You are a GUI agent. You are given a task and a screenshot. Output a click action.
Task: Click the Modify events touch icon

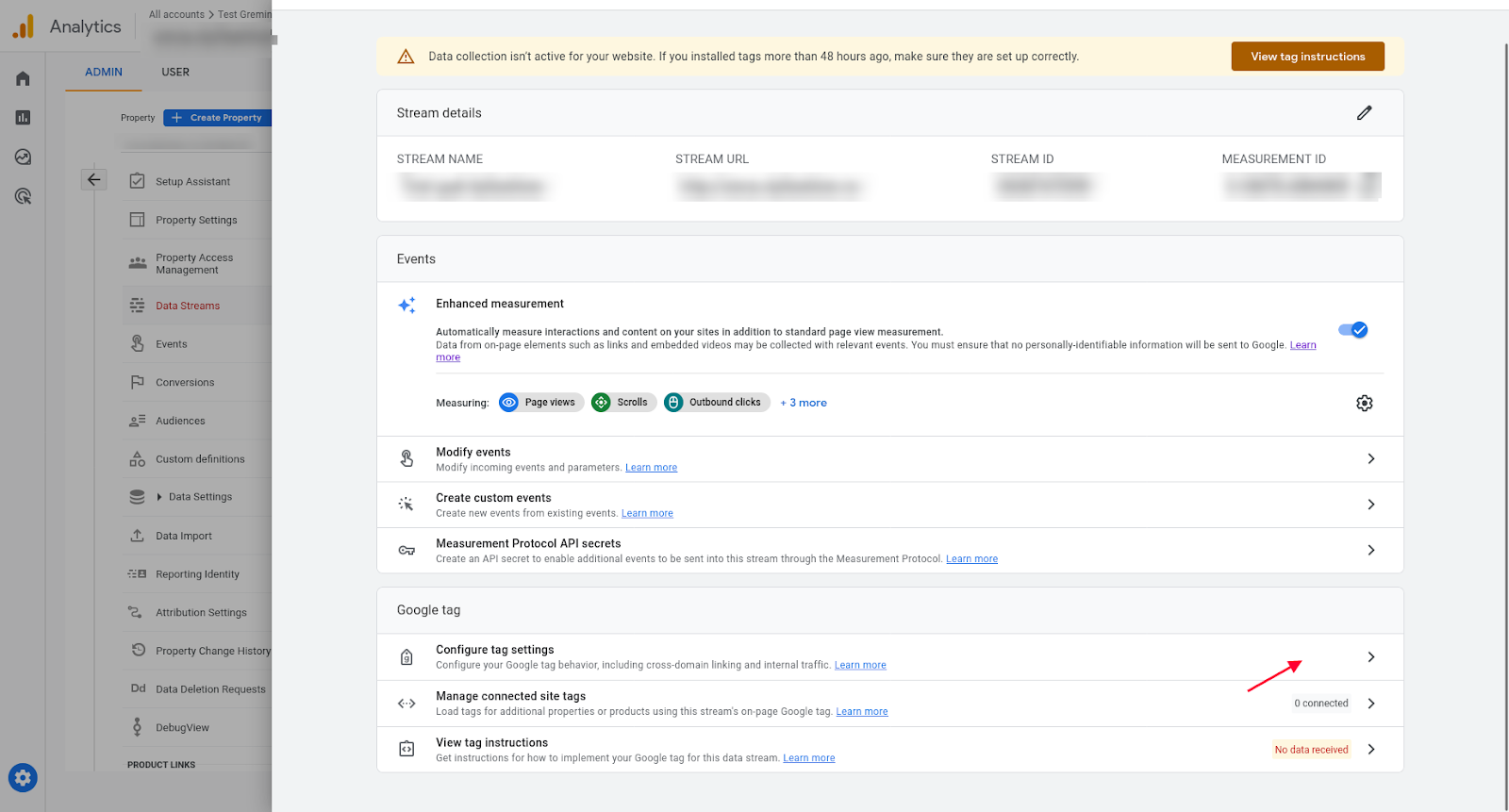[406, 458]
